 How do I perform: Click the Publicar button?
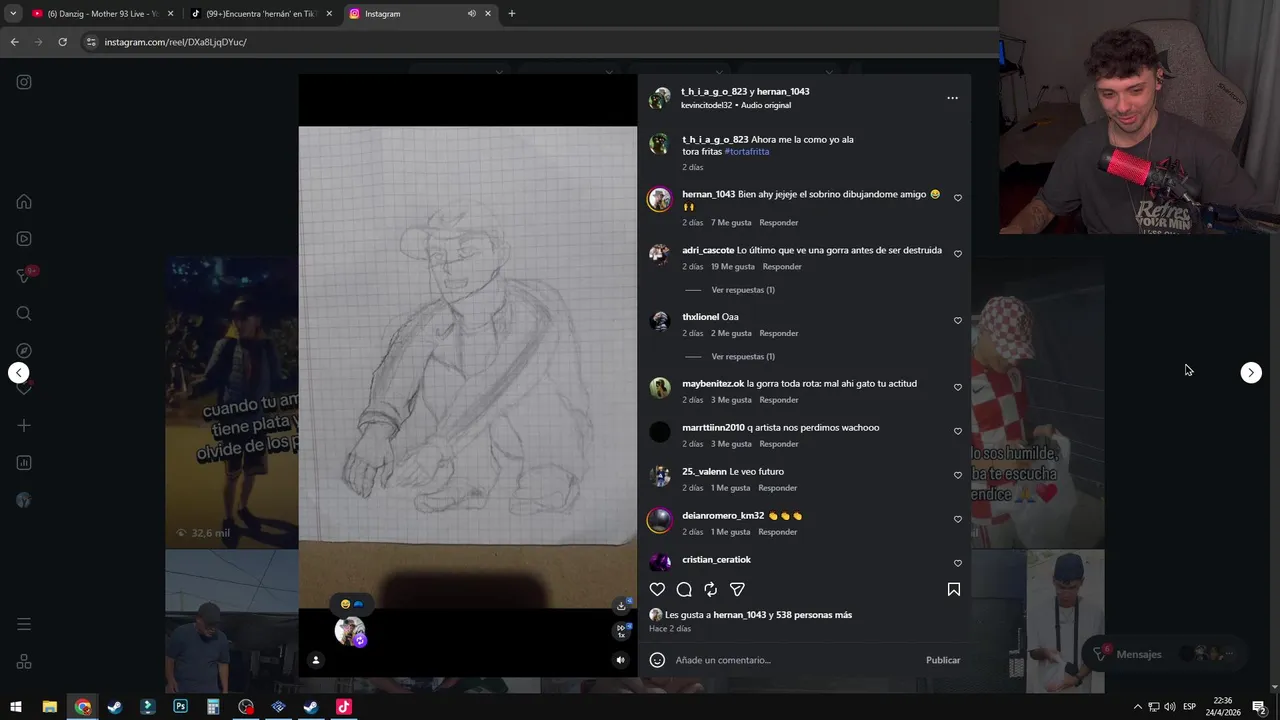(x=943, y=660)
